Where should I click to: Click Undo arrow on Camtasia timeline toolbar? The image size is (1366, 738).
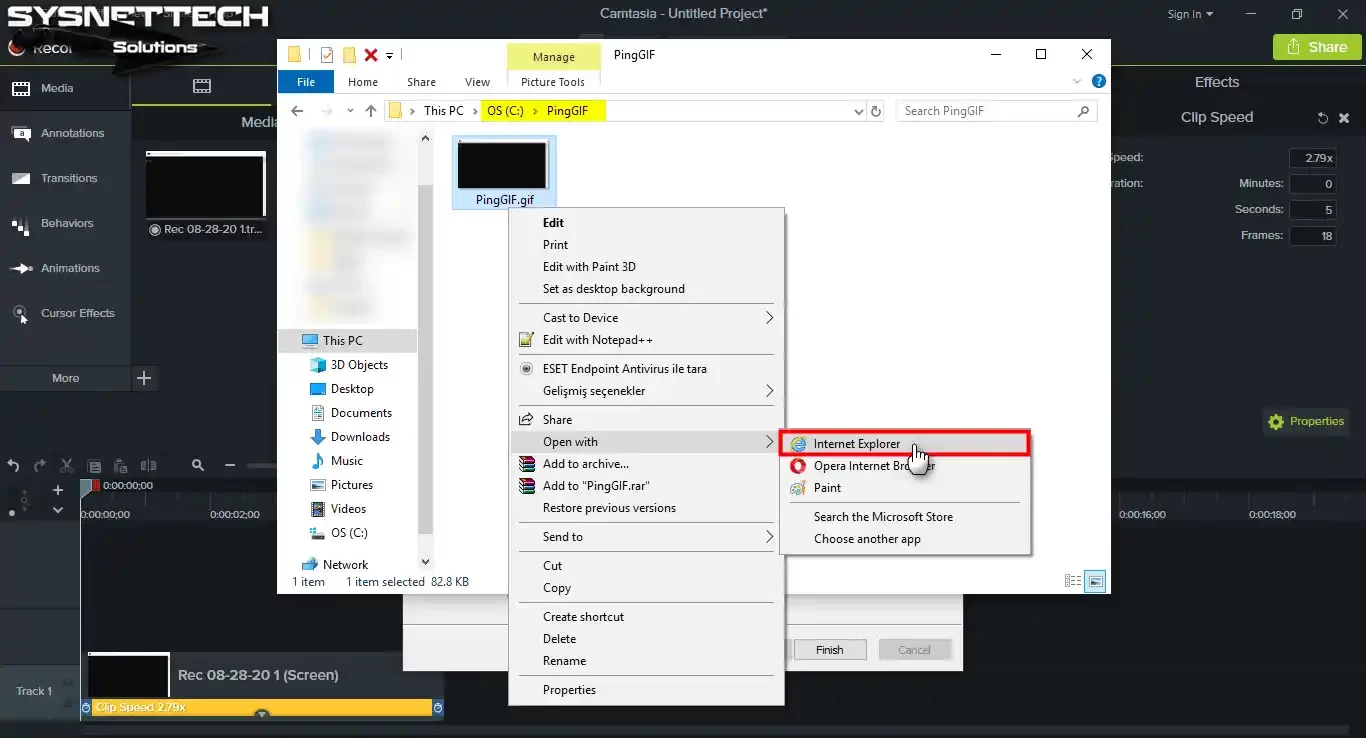14,466
